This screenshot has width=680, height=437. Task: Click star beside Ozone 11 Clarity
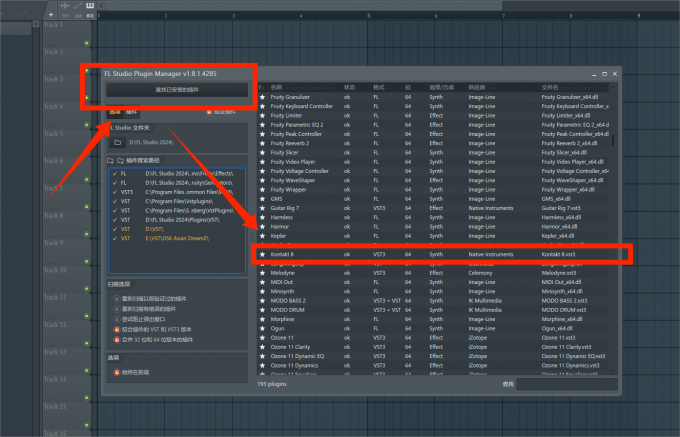point(262,347)
